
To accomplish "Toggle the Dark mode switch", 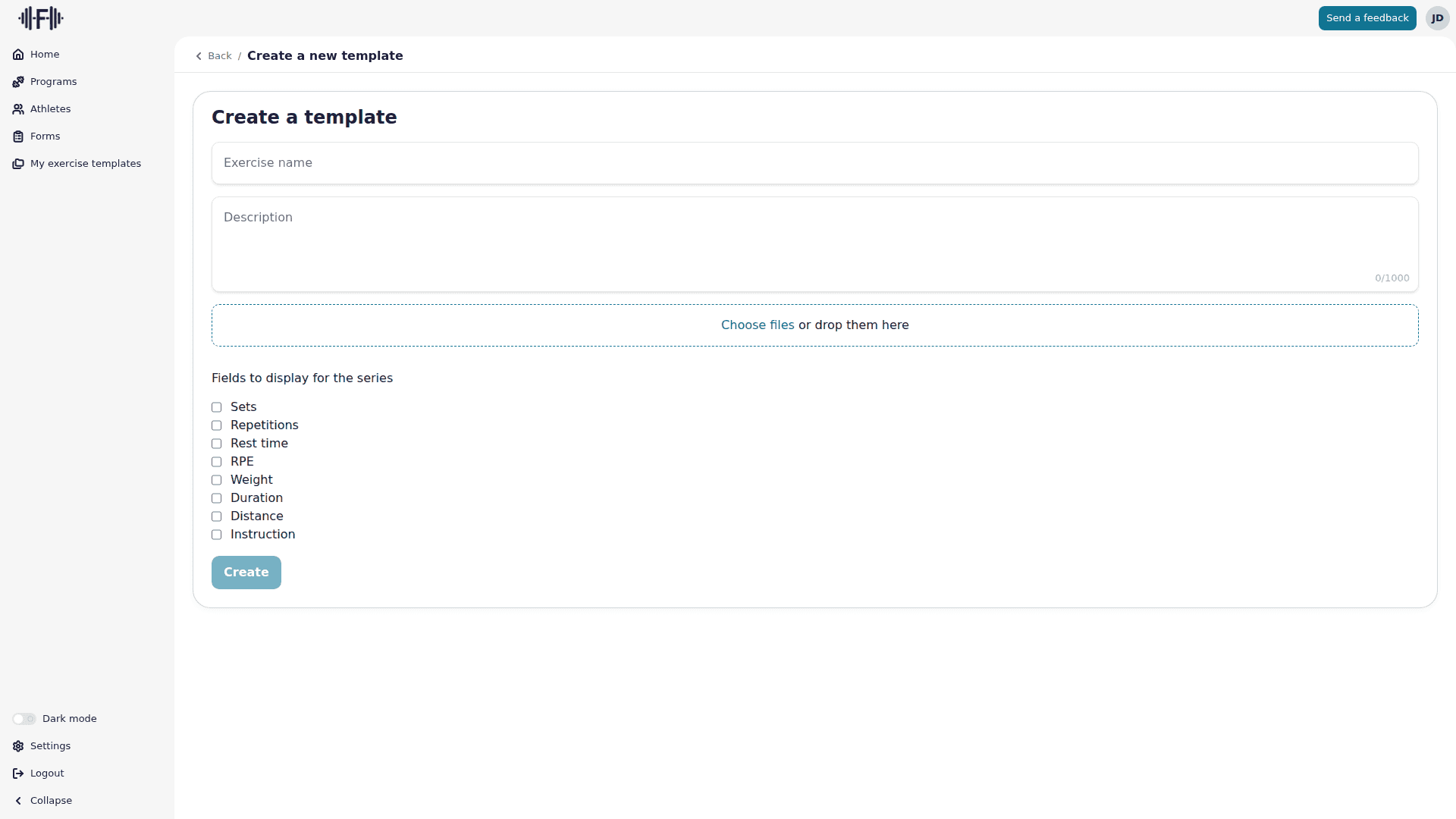I will pyautogui.click(x=24, y=719).
